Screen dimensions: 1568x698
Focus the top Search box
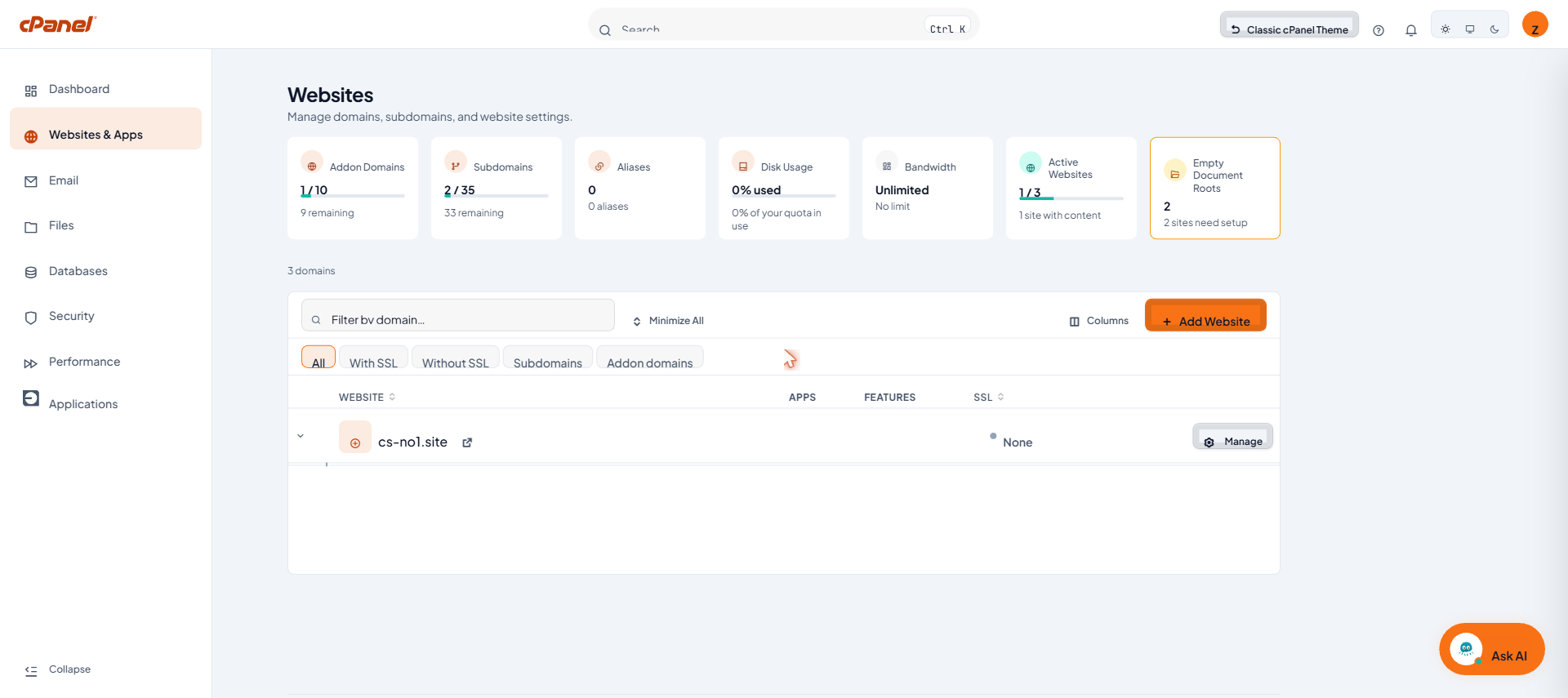tap(784, 24)
